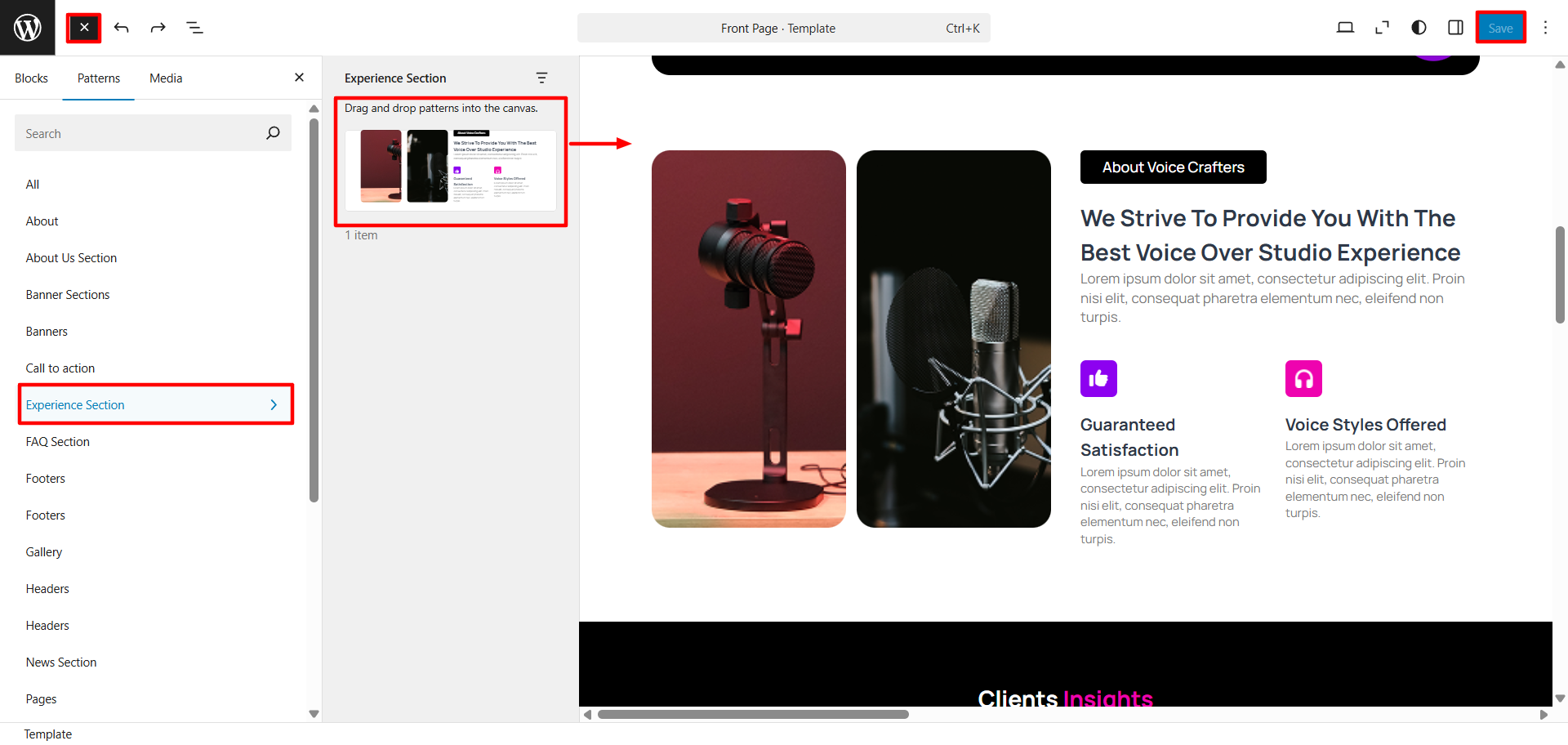Select the Experience Section pattern thumbnail
This screenshot has width=1568, height=745.
click(451, 170)
